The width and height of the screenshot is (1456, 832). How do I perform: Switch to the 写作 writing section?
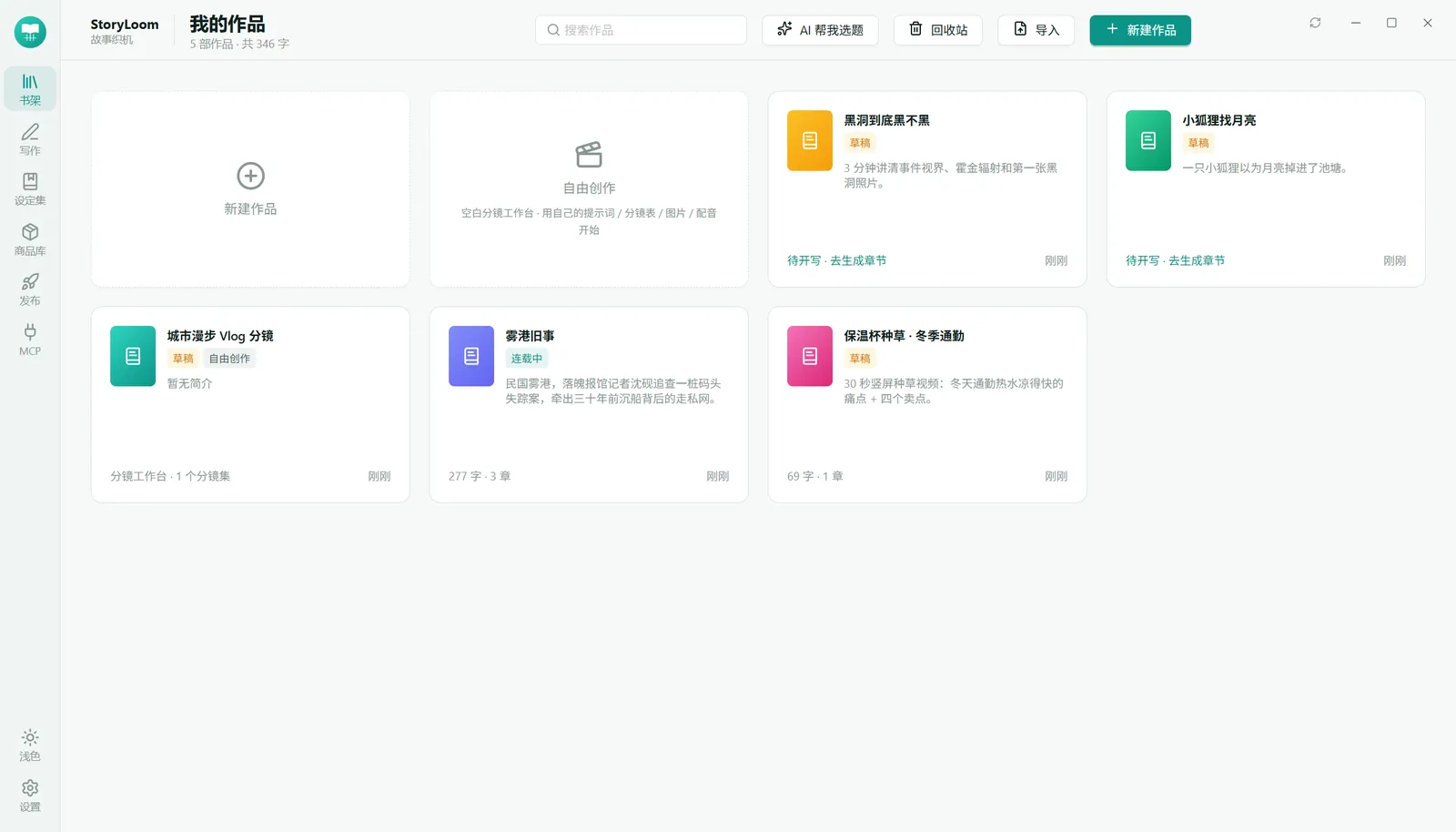(x=30, y=139)
